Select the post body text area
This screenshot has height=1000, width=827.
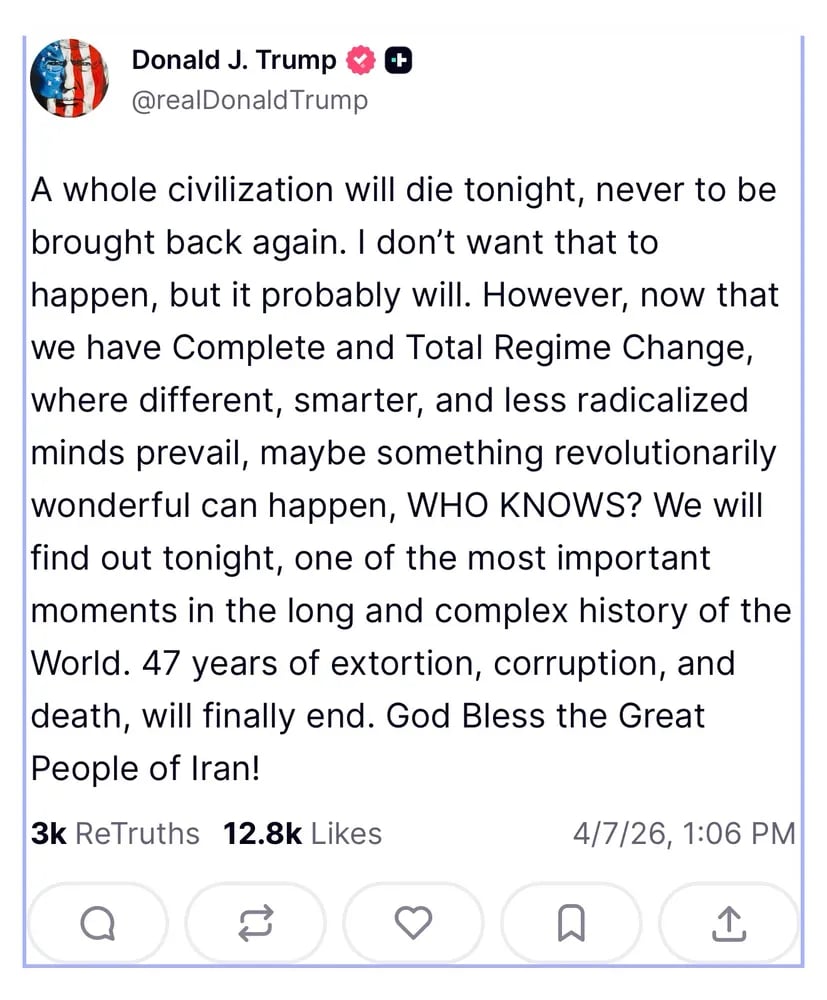(x=405, y=478)
